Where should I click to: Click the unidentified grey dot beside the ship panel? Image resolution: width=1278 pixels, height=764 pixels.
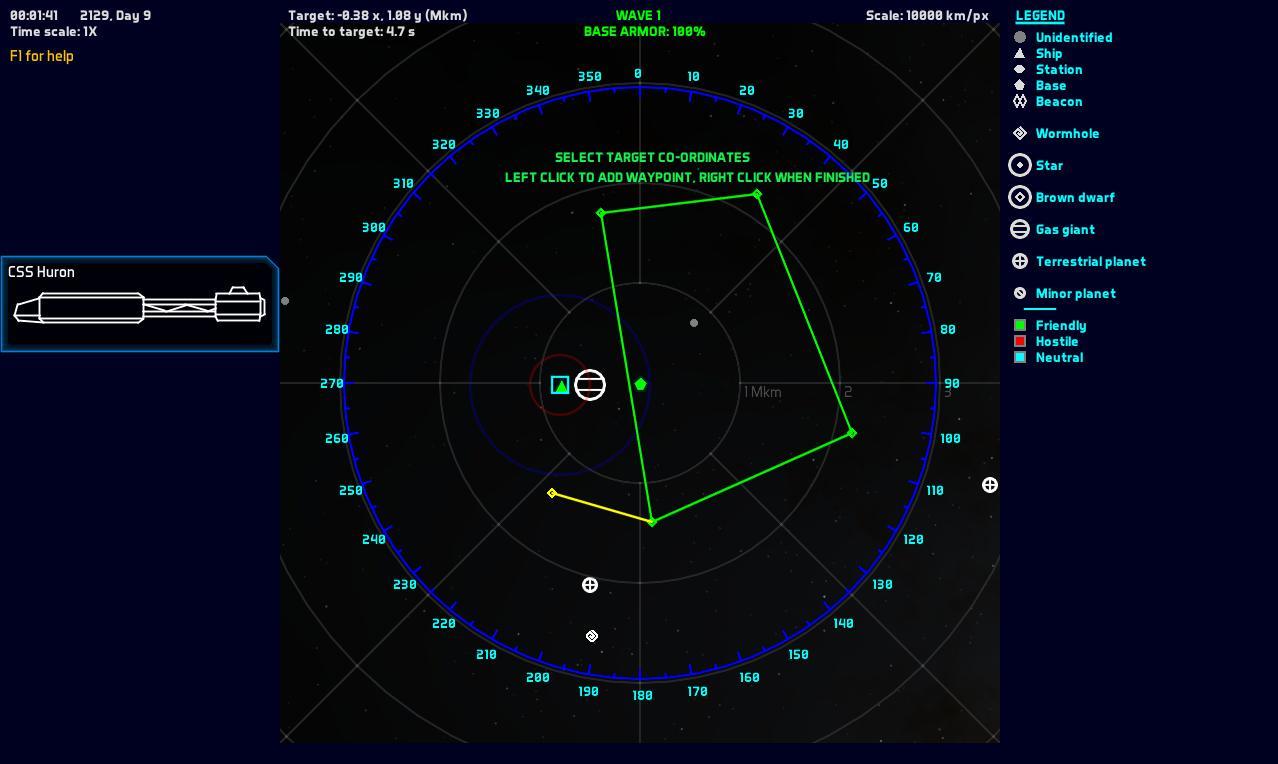(285, 301)
